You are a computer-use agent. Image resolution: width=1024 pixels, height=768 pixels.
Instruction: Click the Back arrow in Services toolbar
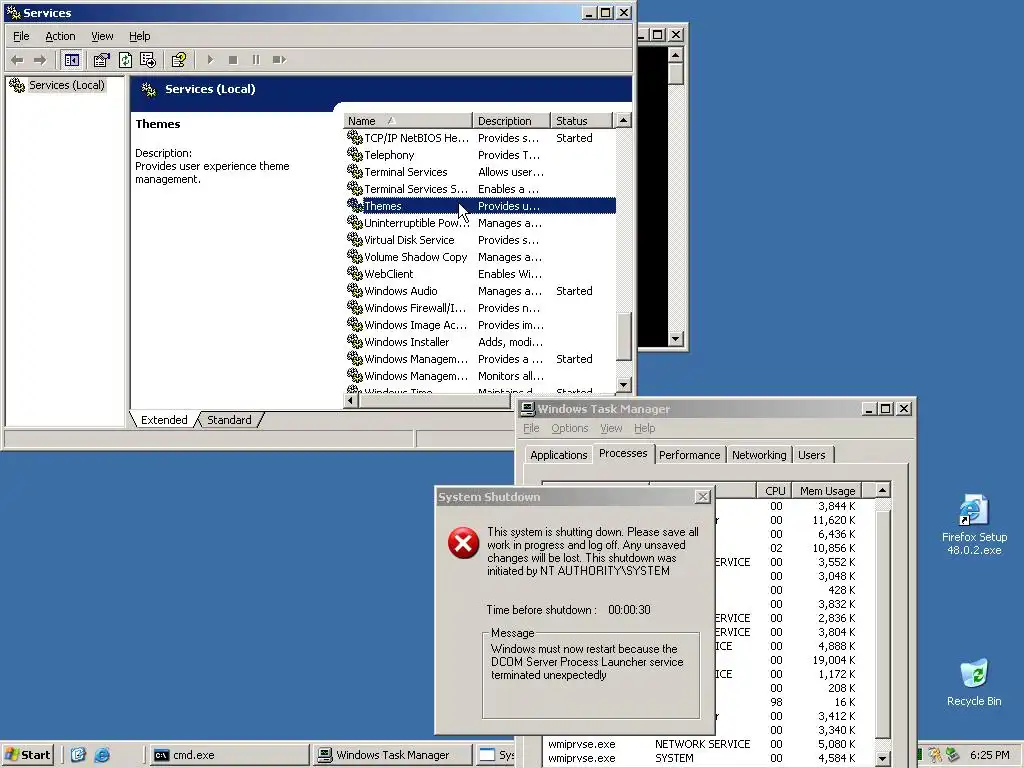[x=18, y=60]
